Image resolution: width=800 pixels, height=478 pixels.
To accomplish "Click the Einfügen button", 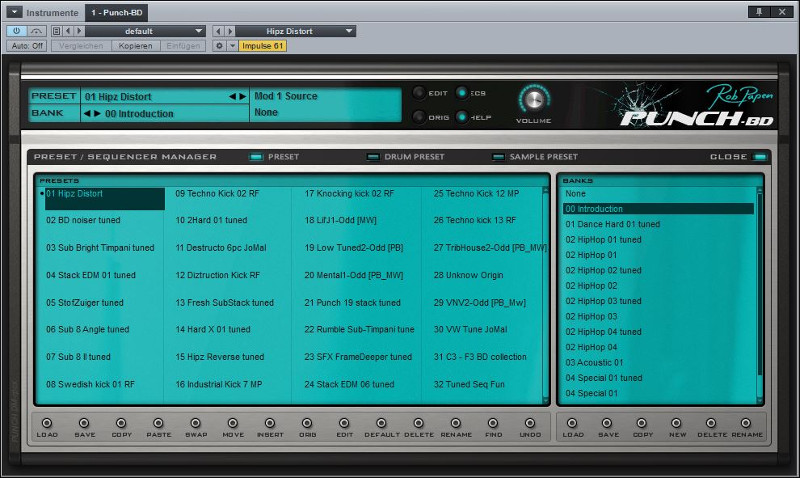I will [x=183, y=46].
